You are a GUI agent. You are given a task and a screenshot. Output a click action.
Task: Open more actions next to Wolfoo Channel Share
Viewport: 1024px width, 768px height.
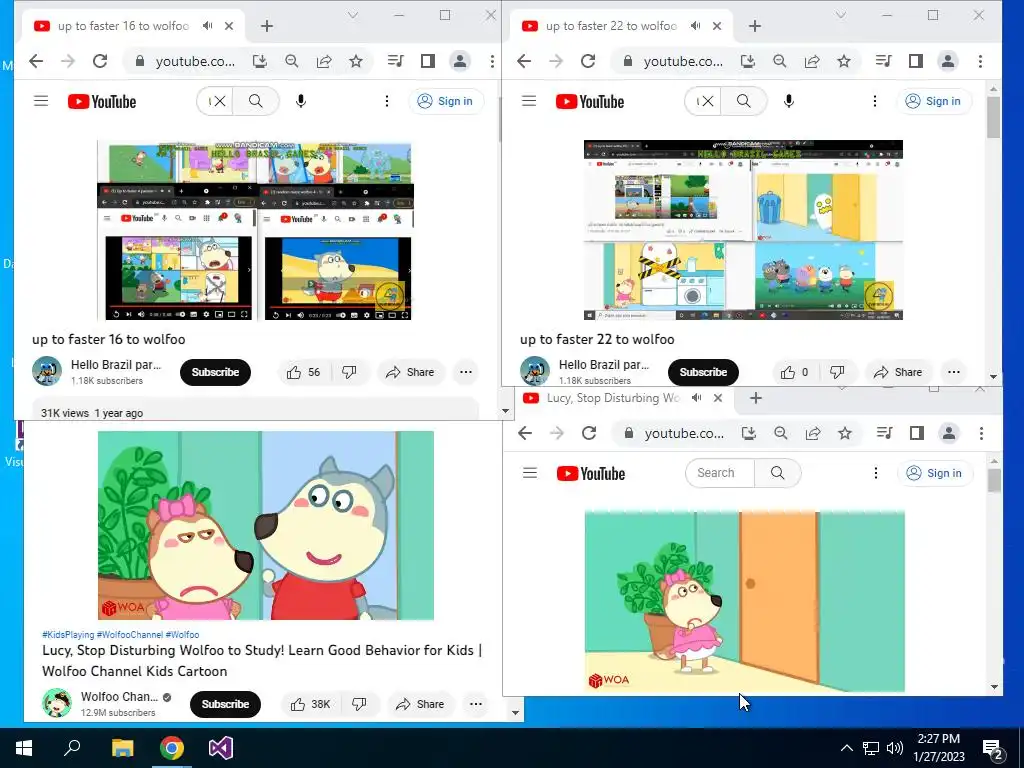476,704
